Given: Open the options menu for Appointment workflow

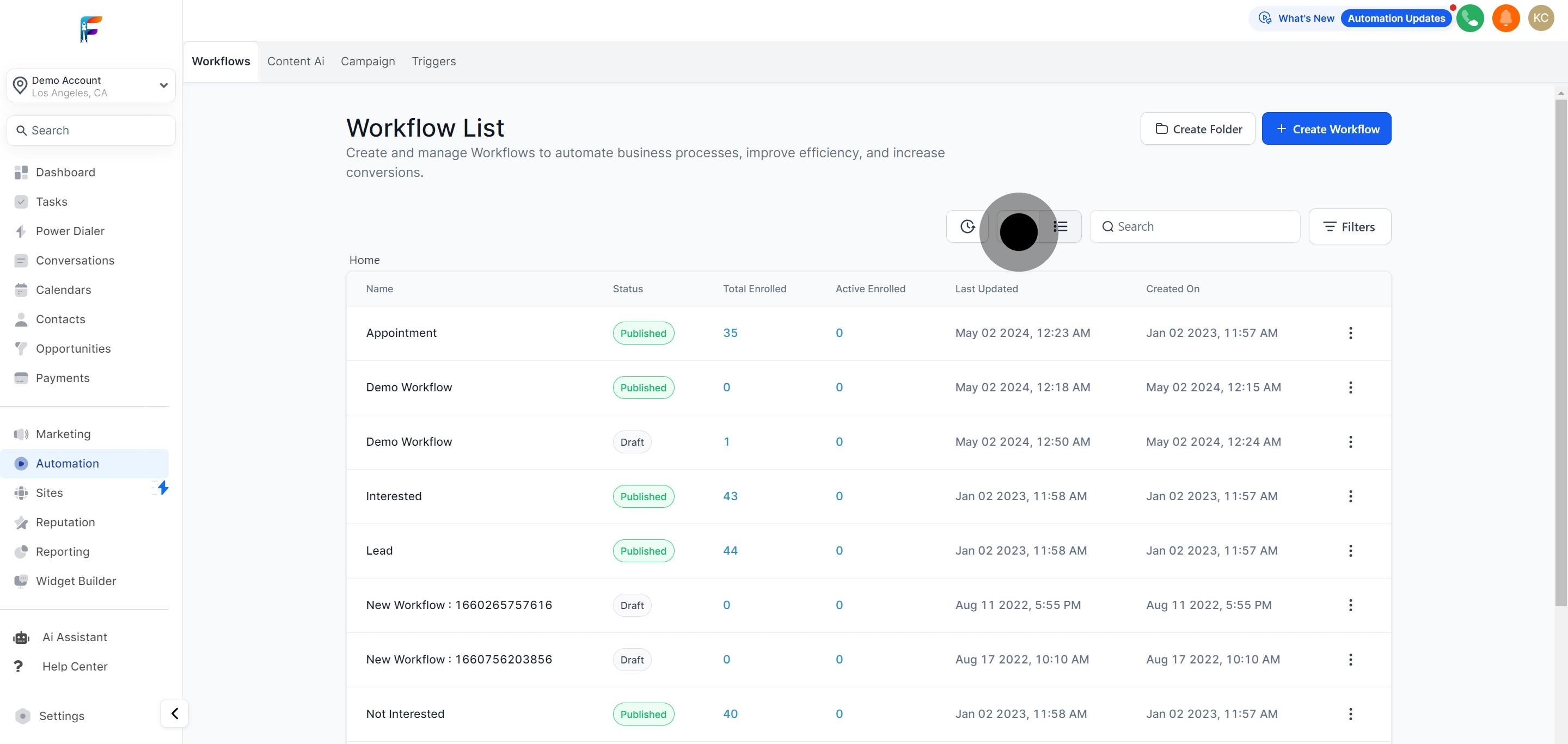Looking at the screenshot, I should coord(1350,333).
